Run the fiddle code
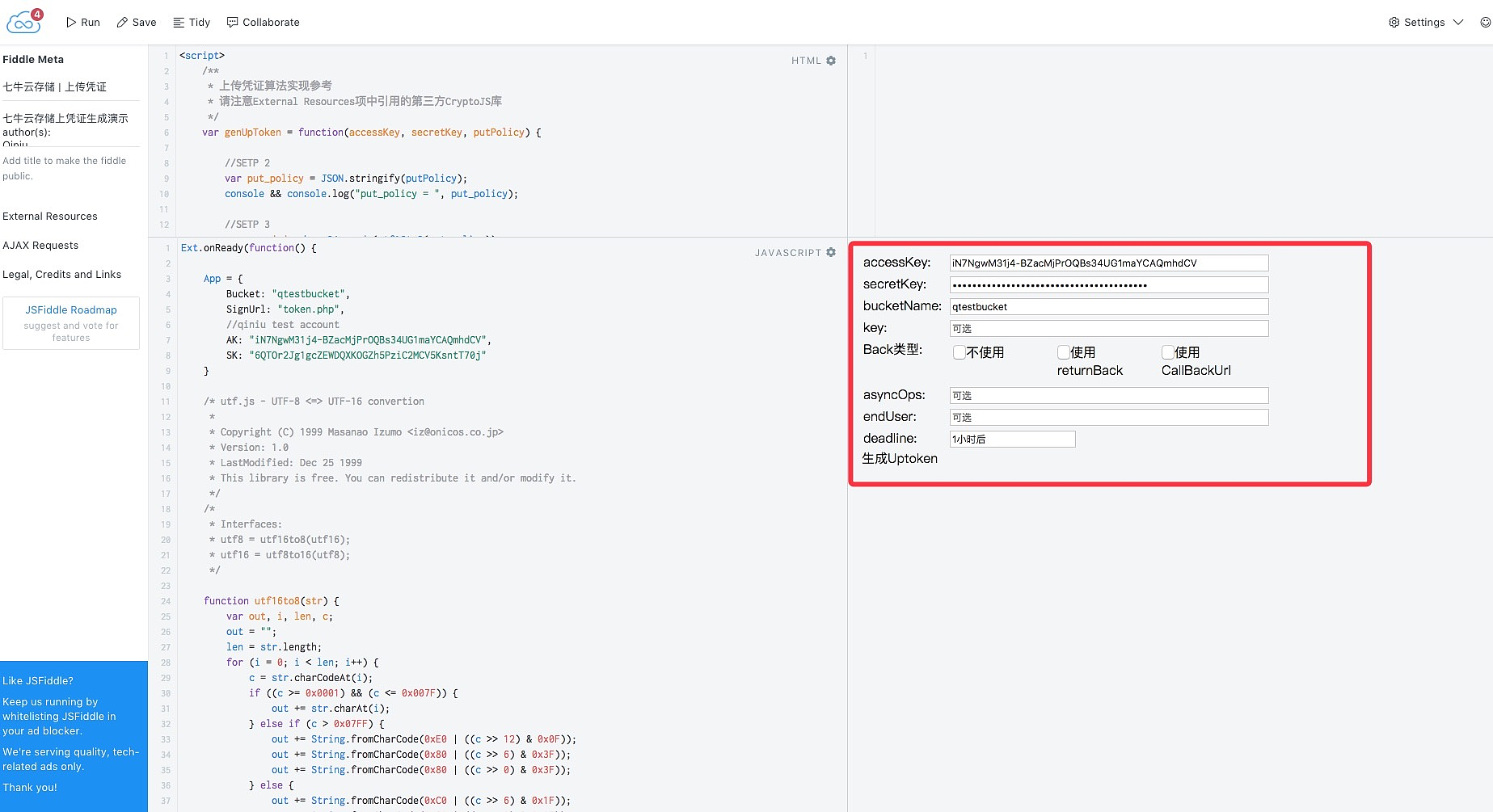Viewport: 1493px width, 812px height. 83,23
